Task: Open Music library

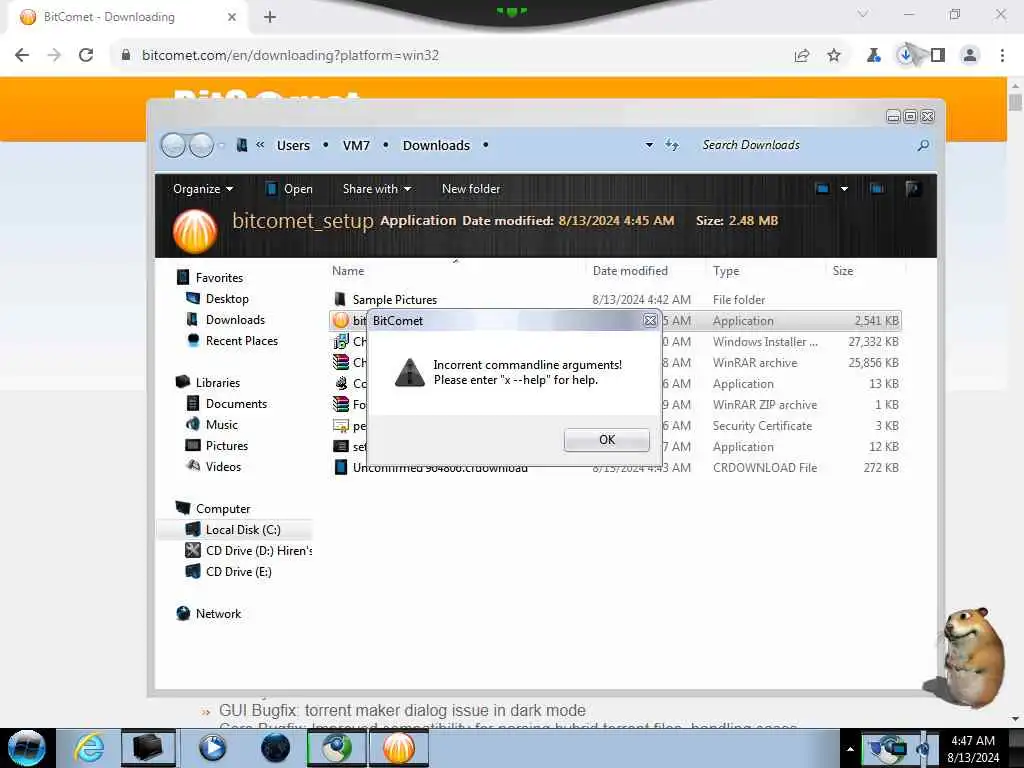Action: tap(221, 424)
